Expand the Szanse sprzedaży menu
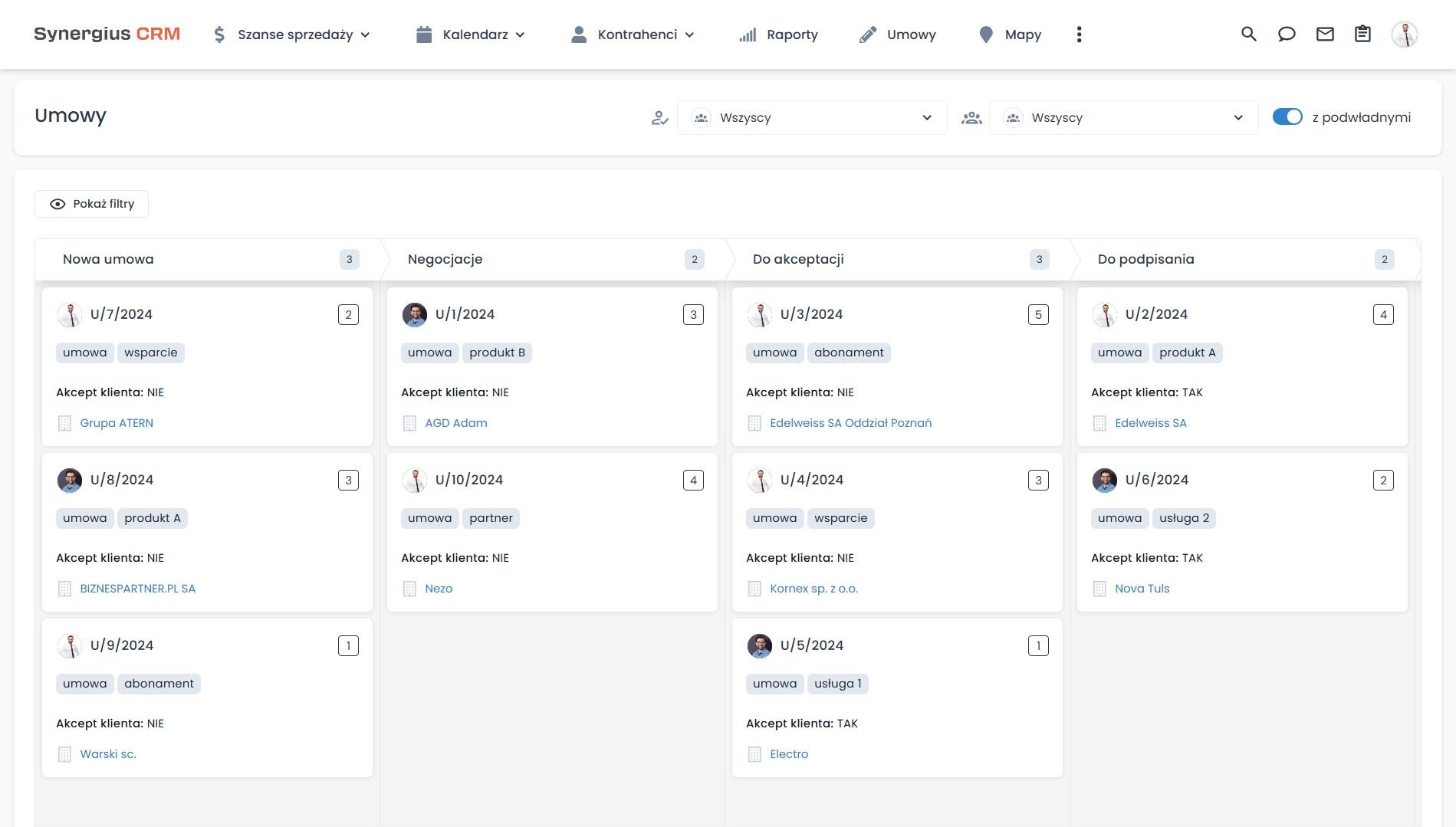 [x=291, y=34]
